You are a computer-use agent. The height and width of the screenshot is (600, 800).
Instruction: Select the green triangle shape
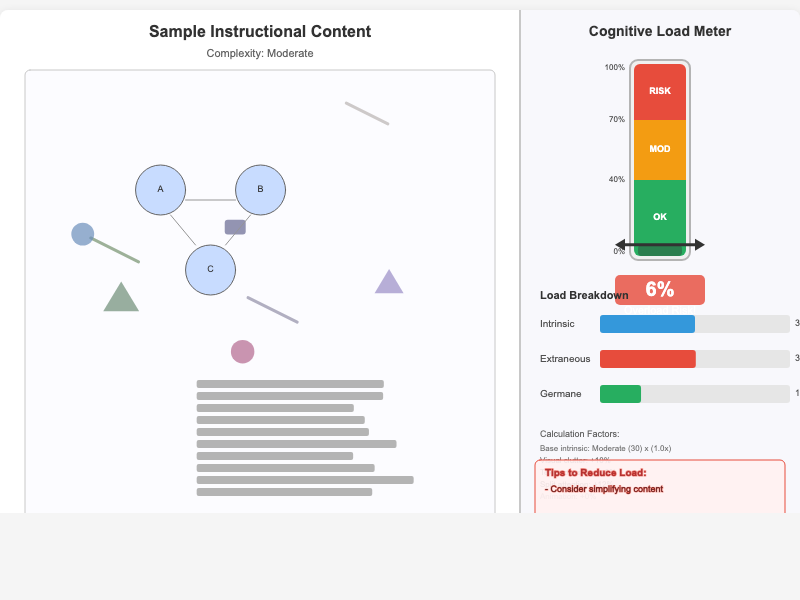[x=122, y=295]
